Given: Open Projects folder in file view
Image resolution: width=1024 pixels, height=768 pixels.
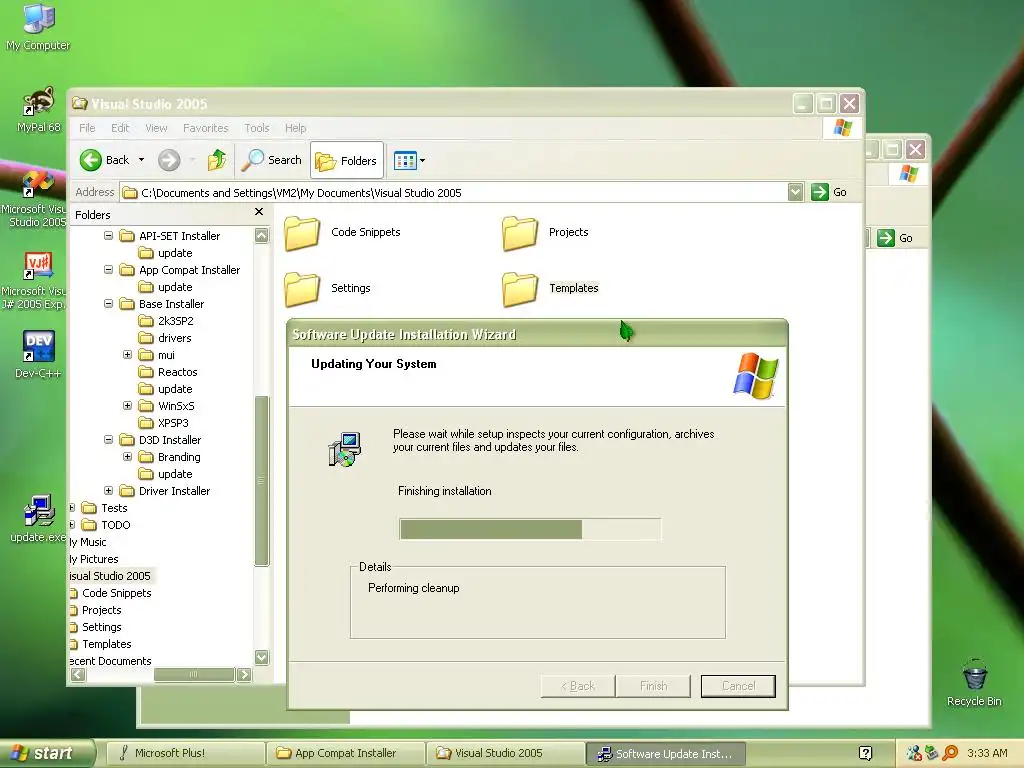Looking at the screenshot, I should pos(546,232).
